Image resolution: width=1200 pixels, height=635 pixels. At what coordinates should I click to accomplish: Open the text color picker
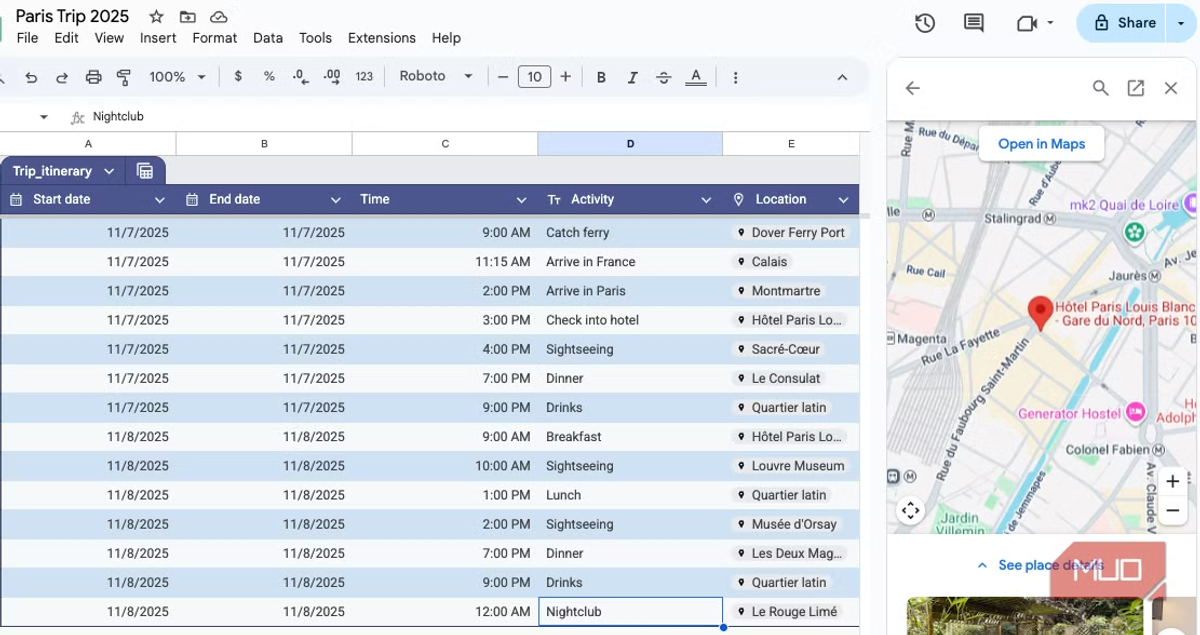click(x=696, y=77)
